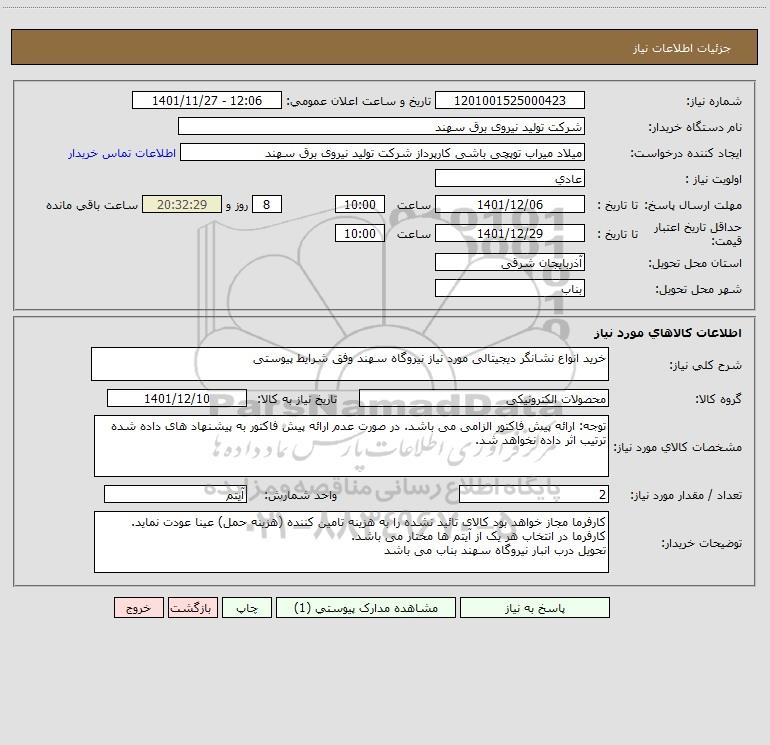Click the countdown timer 20:32:29
Screen dimensions: 770x745
pos(182,204)
